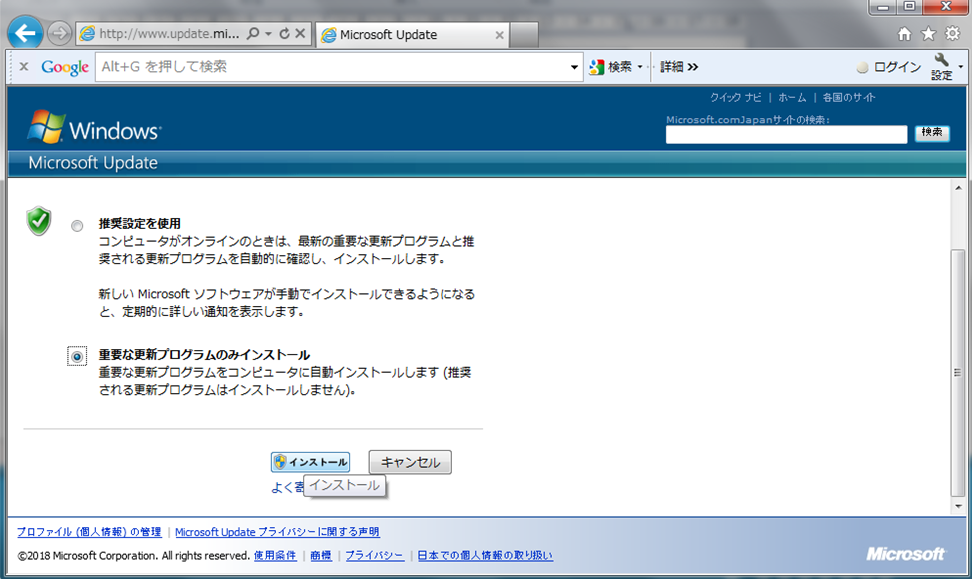The width and height of the screenshot is (972, 579).
Task: Focus the Google toolbar search field
Action: pyautogui.click(x=330, y=67)
